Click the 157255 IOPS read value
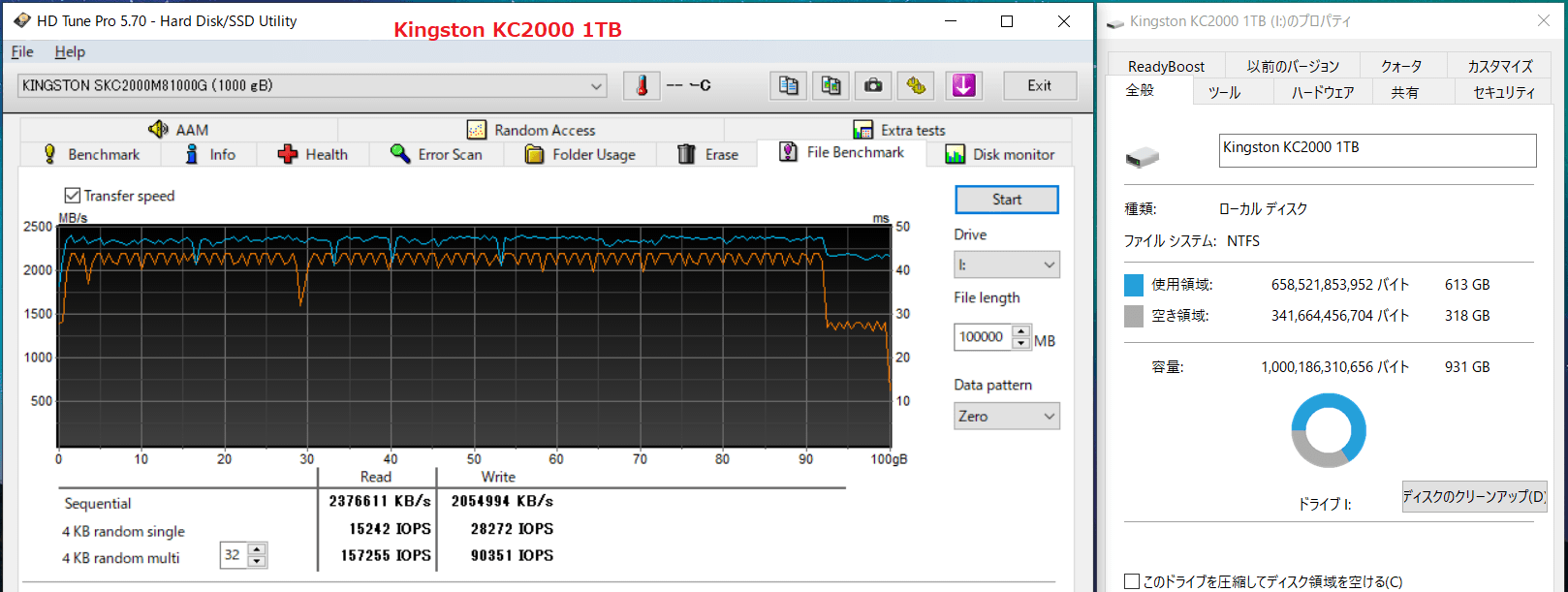The width and height of the screenshot is (1568, 592). pyautogui.click(x=386, y=555)
